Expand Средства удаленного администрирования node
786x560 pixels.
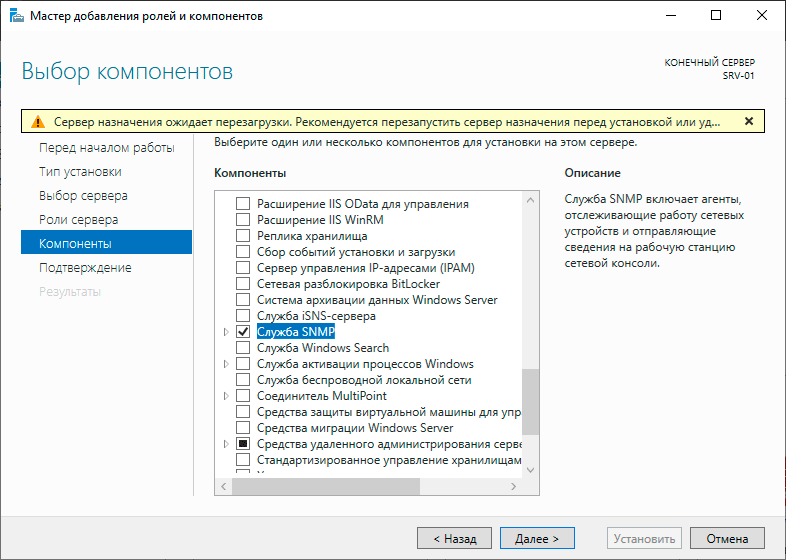click(226, 444)
